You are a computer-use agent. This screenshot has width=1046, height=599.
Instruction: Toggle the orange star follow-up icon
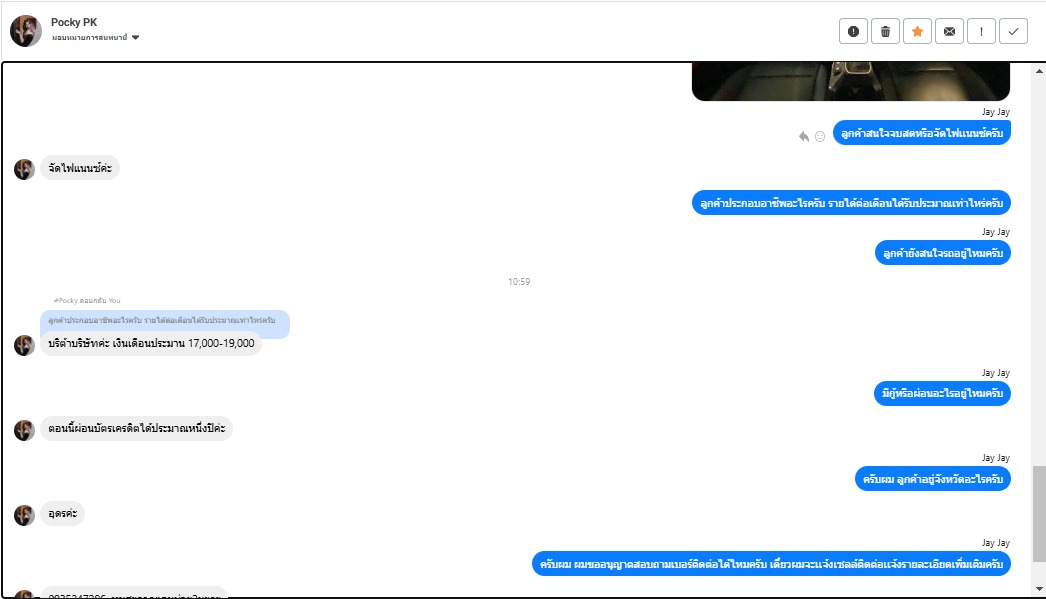point(917,31)
